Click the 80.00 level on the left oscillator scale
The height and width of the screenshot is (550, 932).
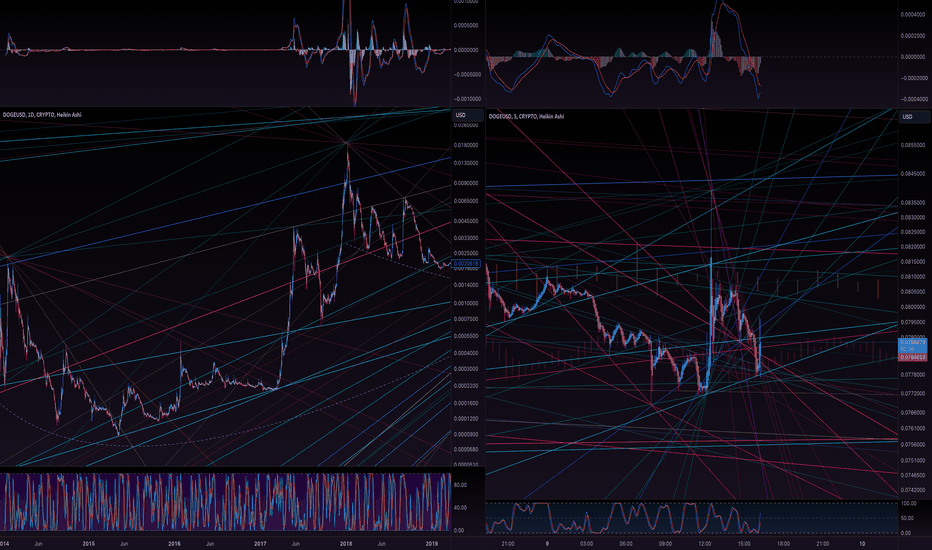point(460,485)
